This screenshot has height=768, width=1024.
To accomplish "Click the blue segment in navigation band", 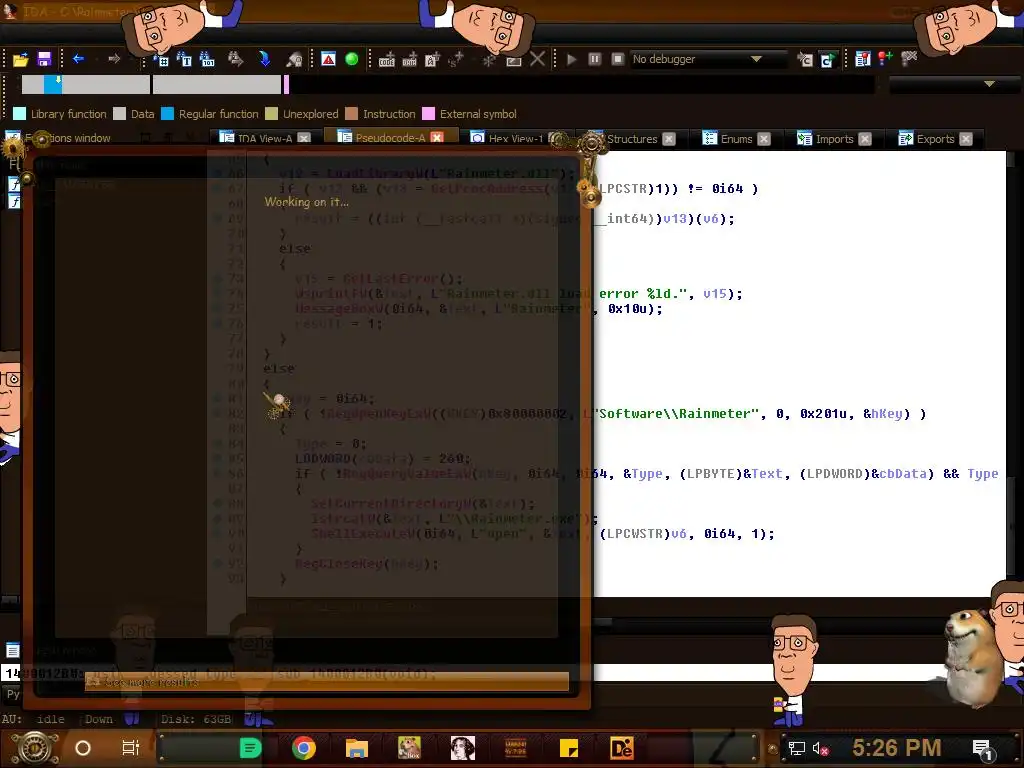I will pos(53,84).
